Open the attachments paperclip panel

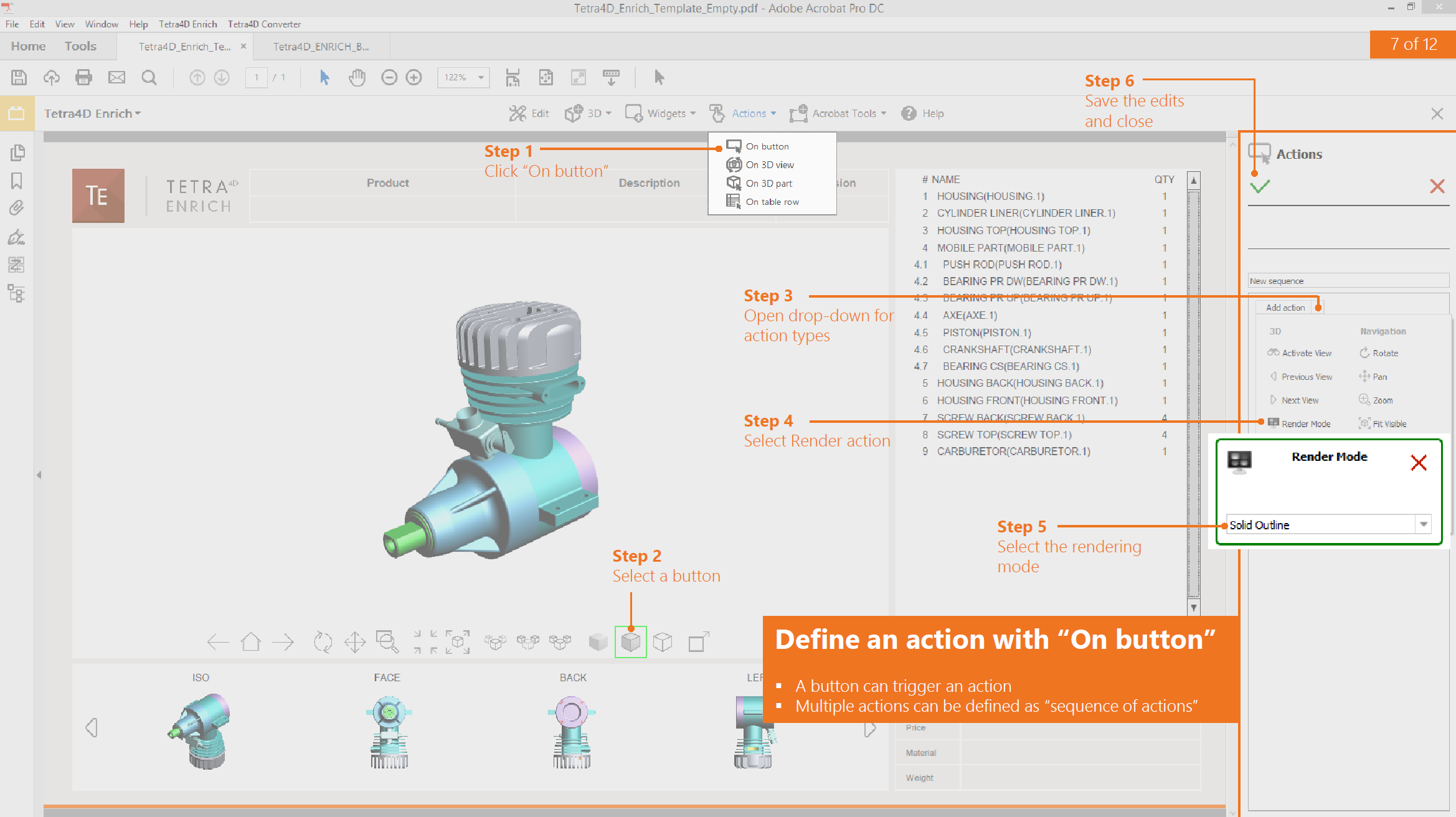point(17,208)
